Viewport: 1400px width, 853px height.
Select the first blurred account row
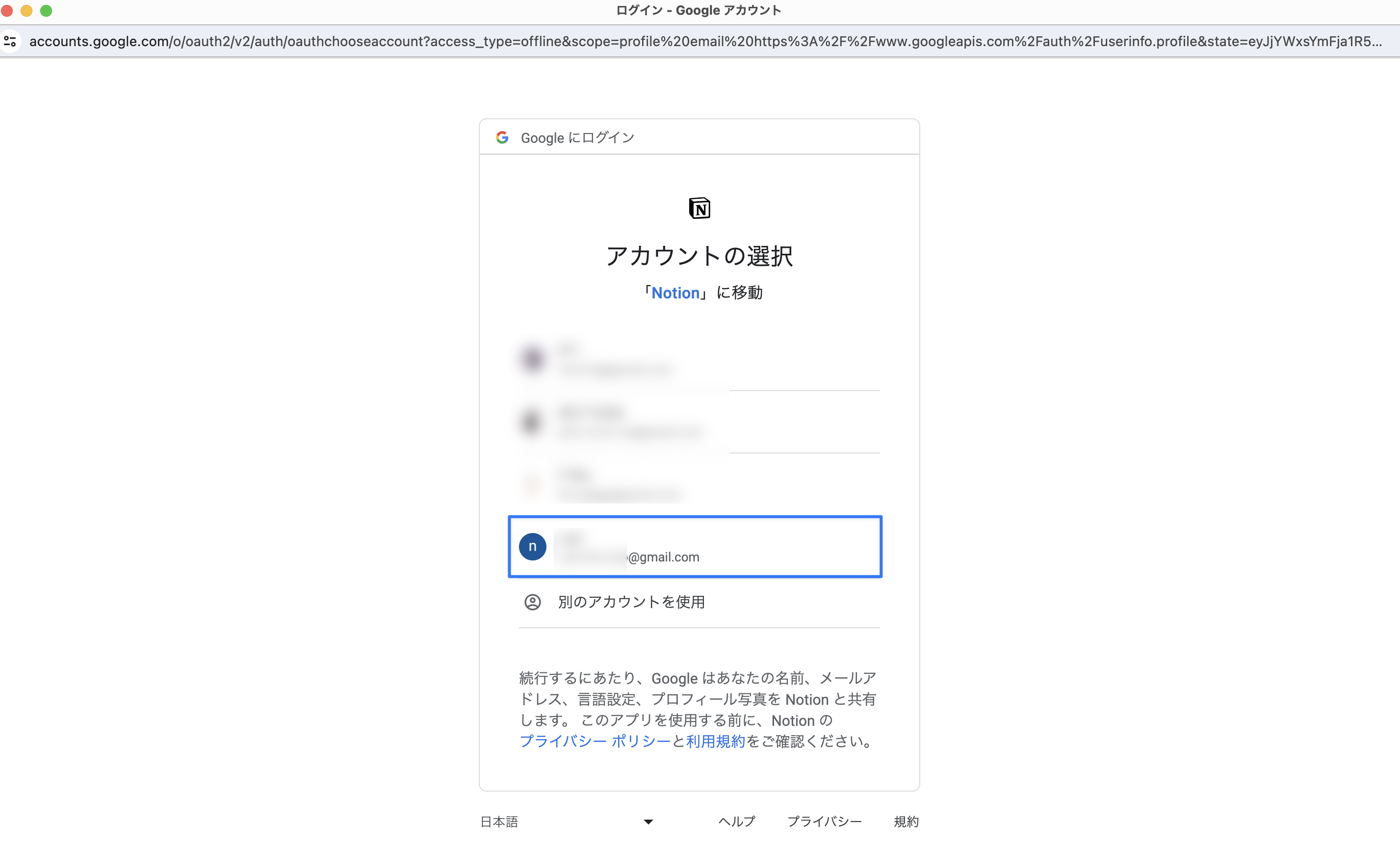pos(700,359)
